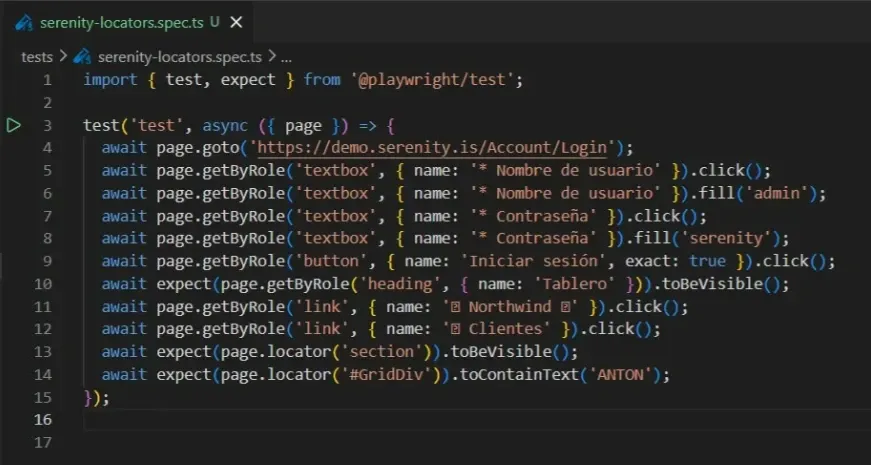Click the Playwright file icon in the tab
871x465 pixels.
coord(24,23)
